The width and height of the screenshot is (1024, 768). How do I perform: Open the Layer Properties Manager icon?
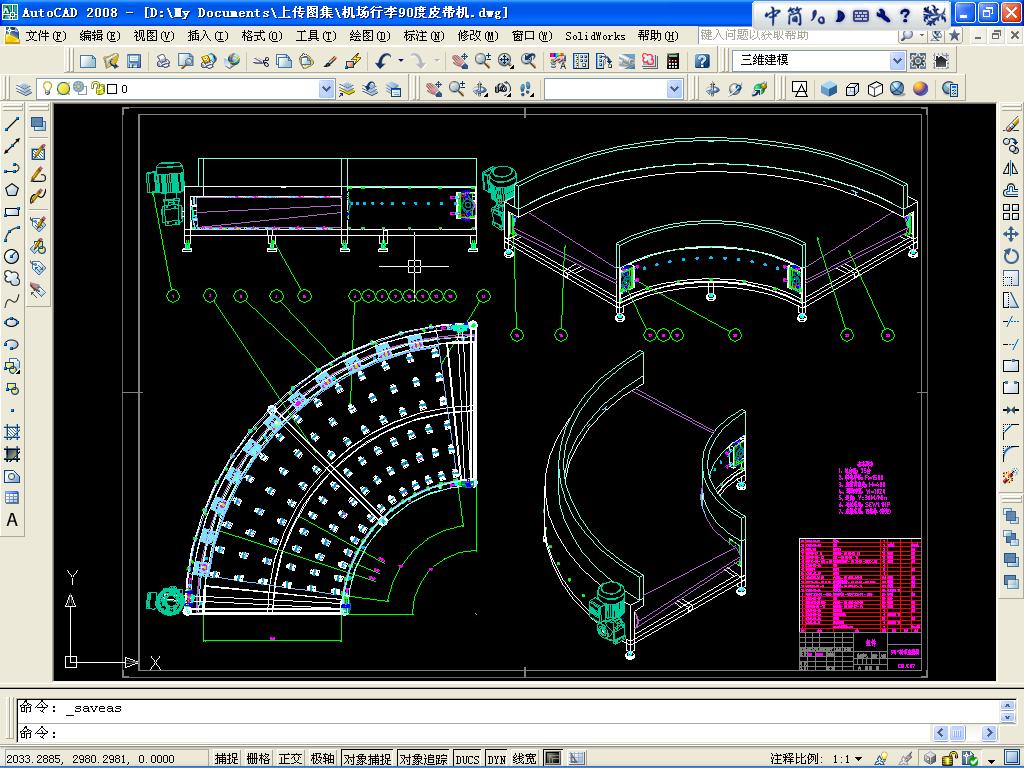click(24, 89)
